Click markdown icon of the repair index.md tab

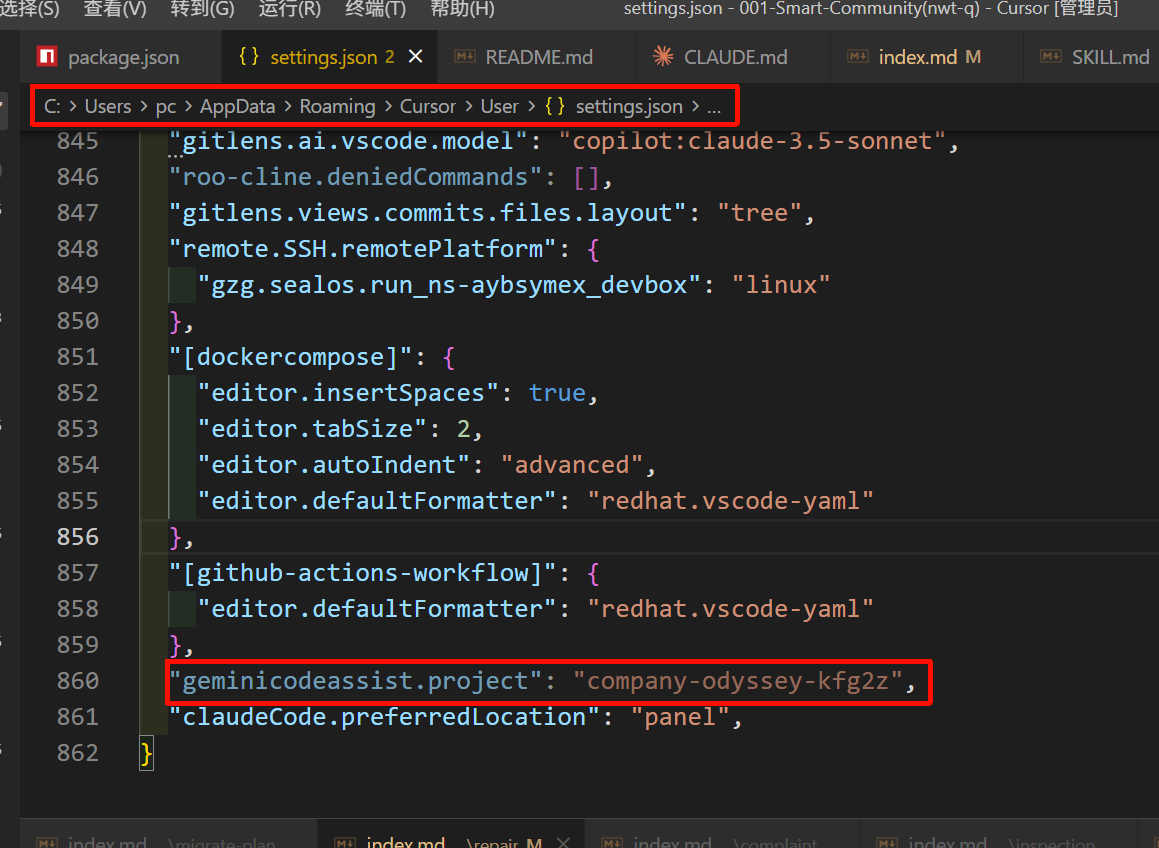click(345, 843)
